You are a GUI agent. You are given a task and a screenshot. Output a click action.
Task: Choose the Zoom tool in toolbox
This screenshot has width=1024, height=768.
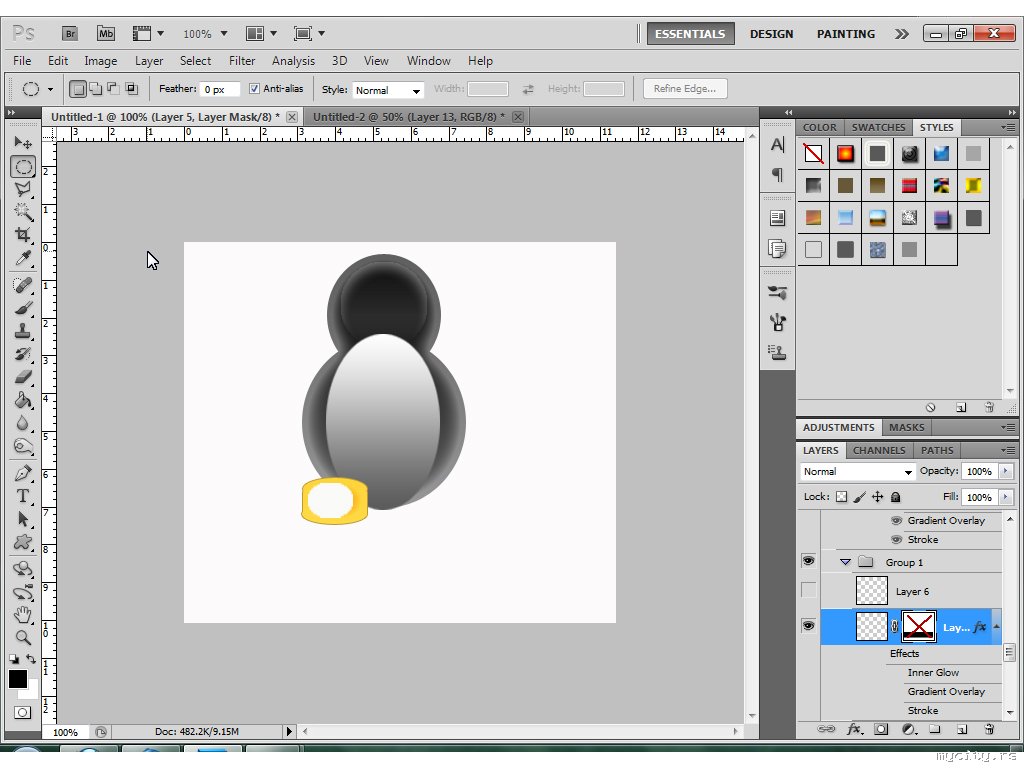(23, 637)
